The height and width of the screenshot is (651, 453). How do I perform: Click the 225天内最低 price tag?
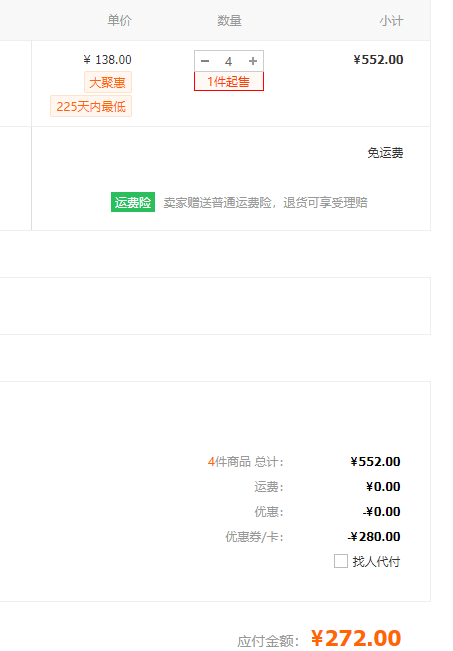pos(91,106)
